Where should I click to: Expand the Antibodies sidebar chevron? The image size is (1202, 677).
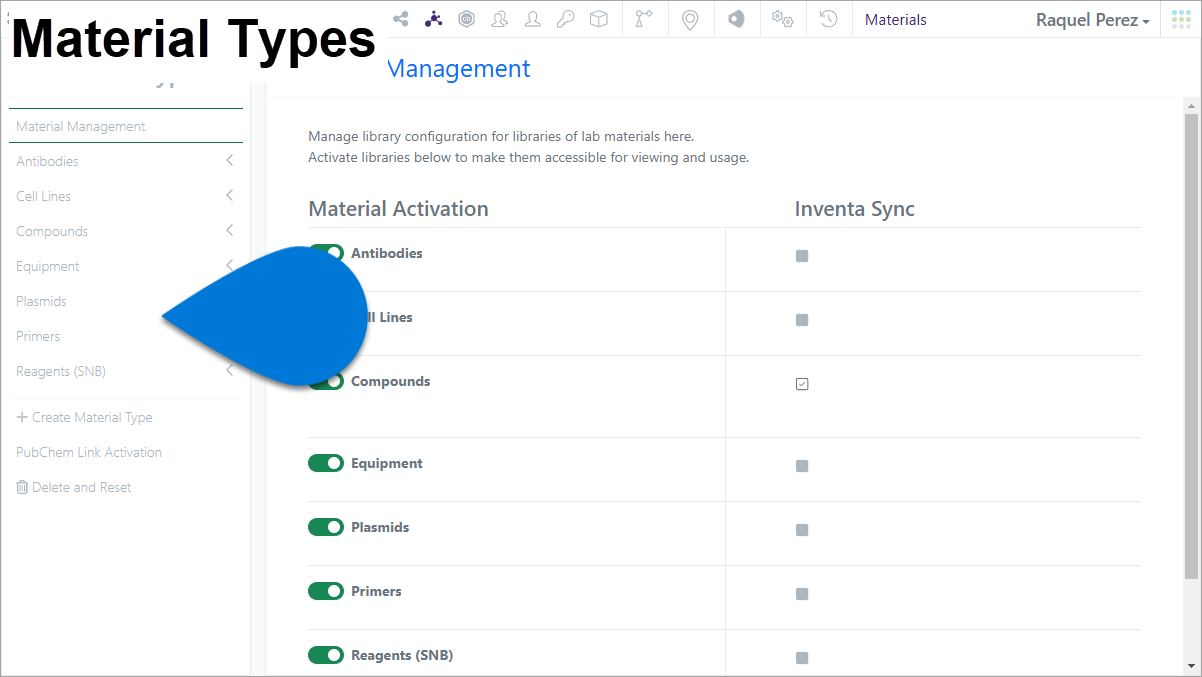point(229,161)
